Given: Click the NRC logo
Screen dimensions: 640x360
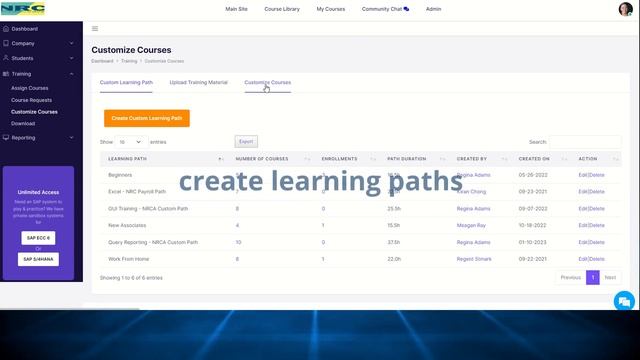Looking at the screenshot, I should pos(22,9).
